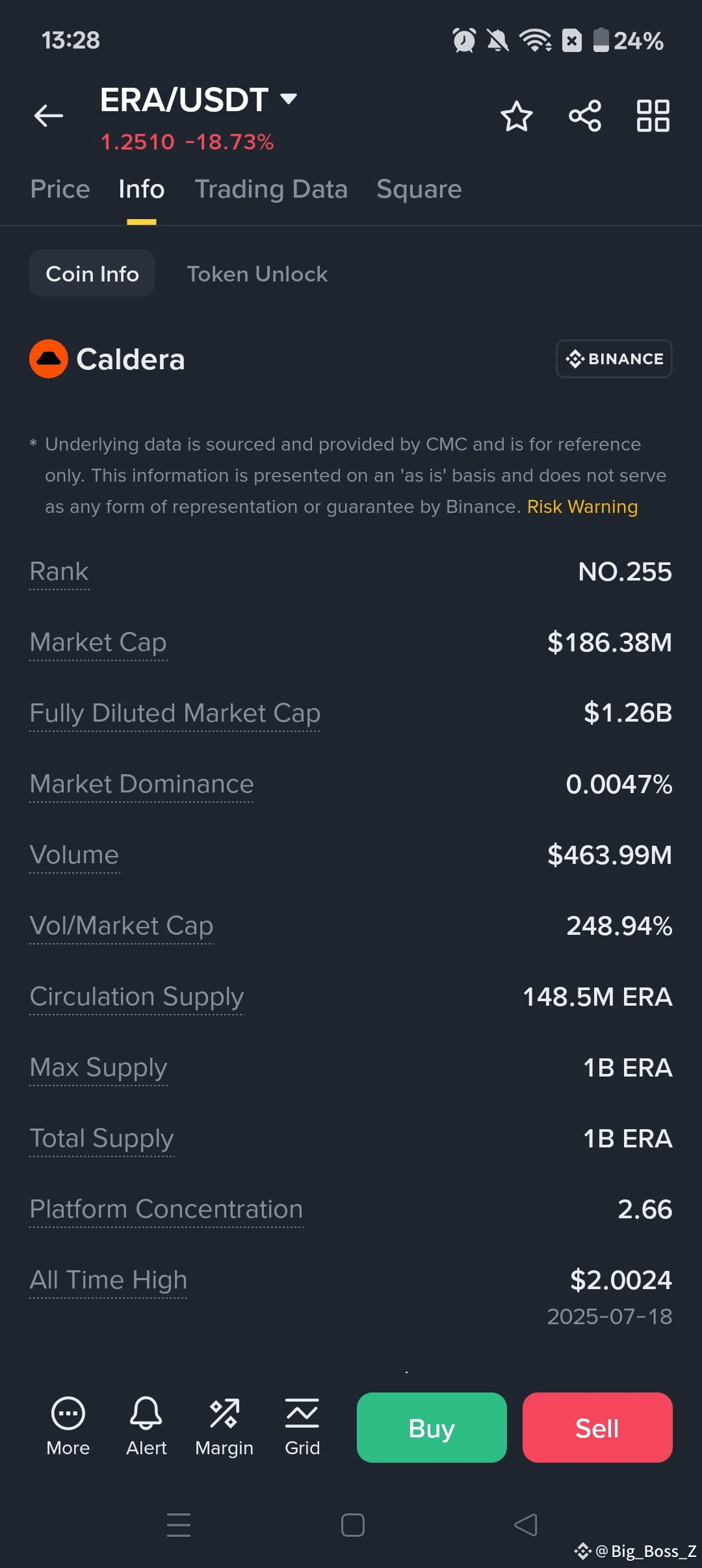Viewport: 702px width, 1568px height.
Task: Expand the ERA/USDT pair dropdown arrow
Action: pos(289,99)
